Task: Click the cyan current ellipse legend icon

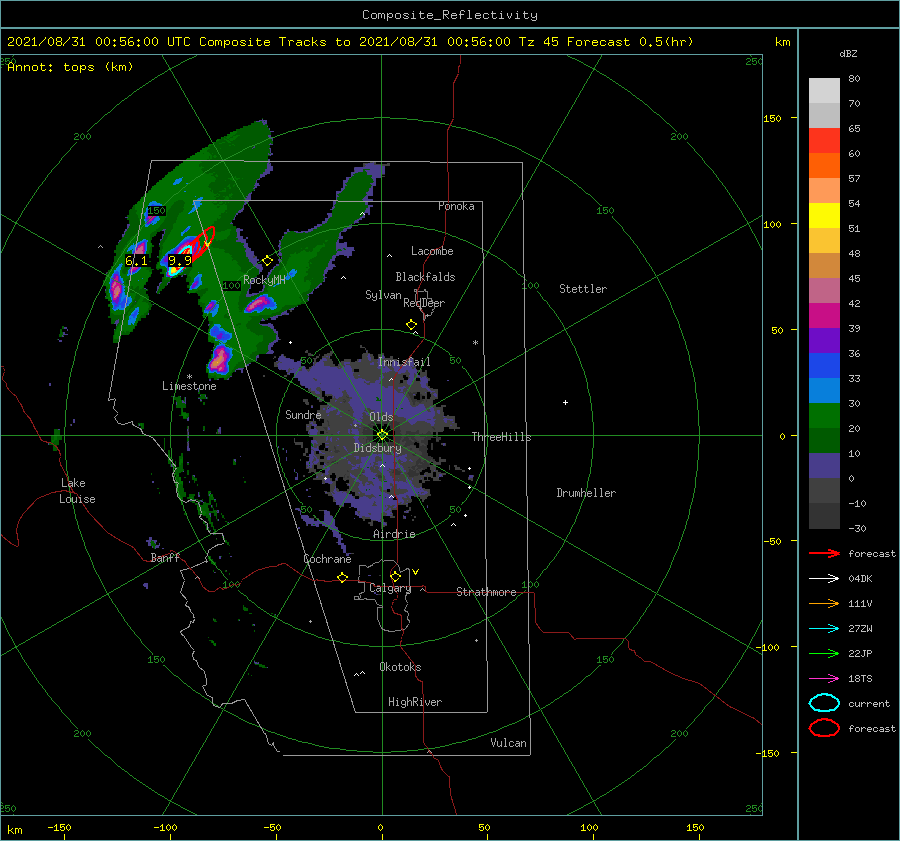Action: (x=824, y=703)
